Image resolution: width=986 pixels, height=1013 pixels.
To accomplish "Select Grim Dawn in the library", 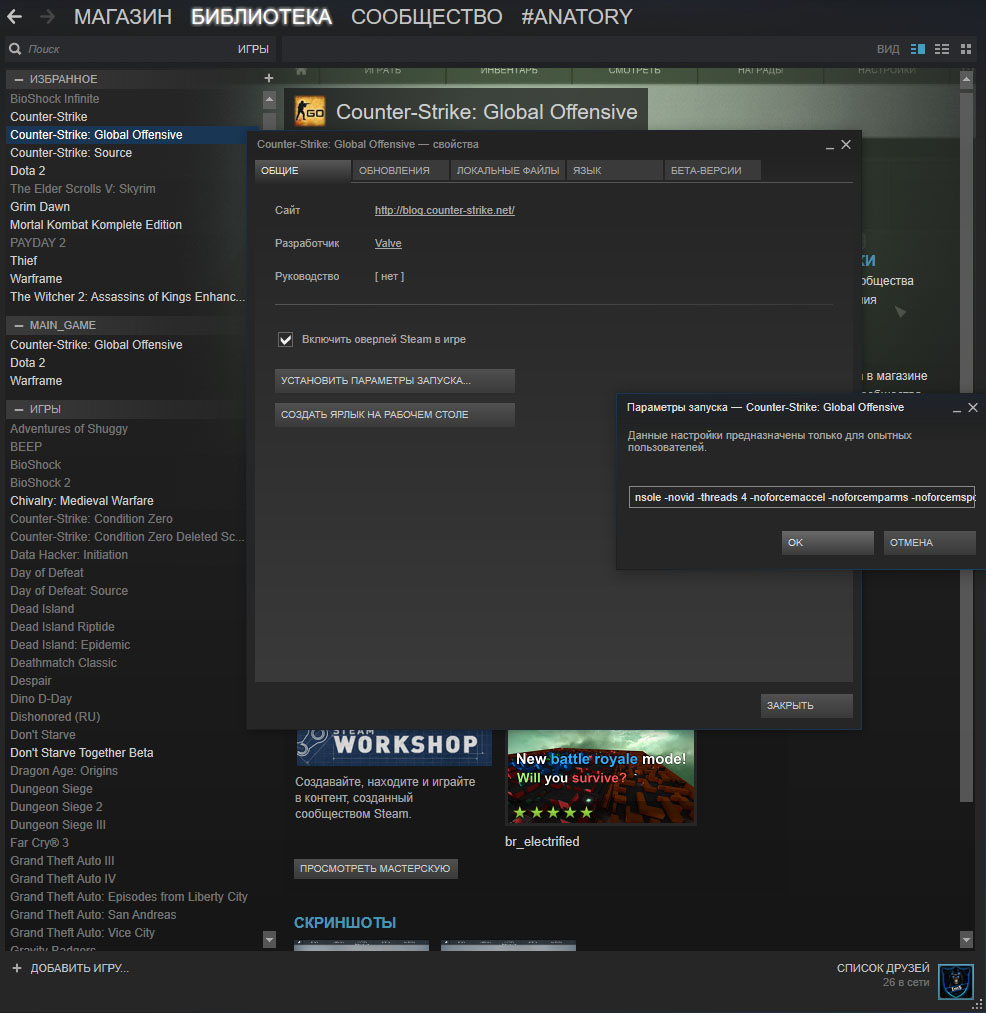I will coord(40,207).
